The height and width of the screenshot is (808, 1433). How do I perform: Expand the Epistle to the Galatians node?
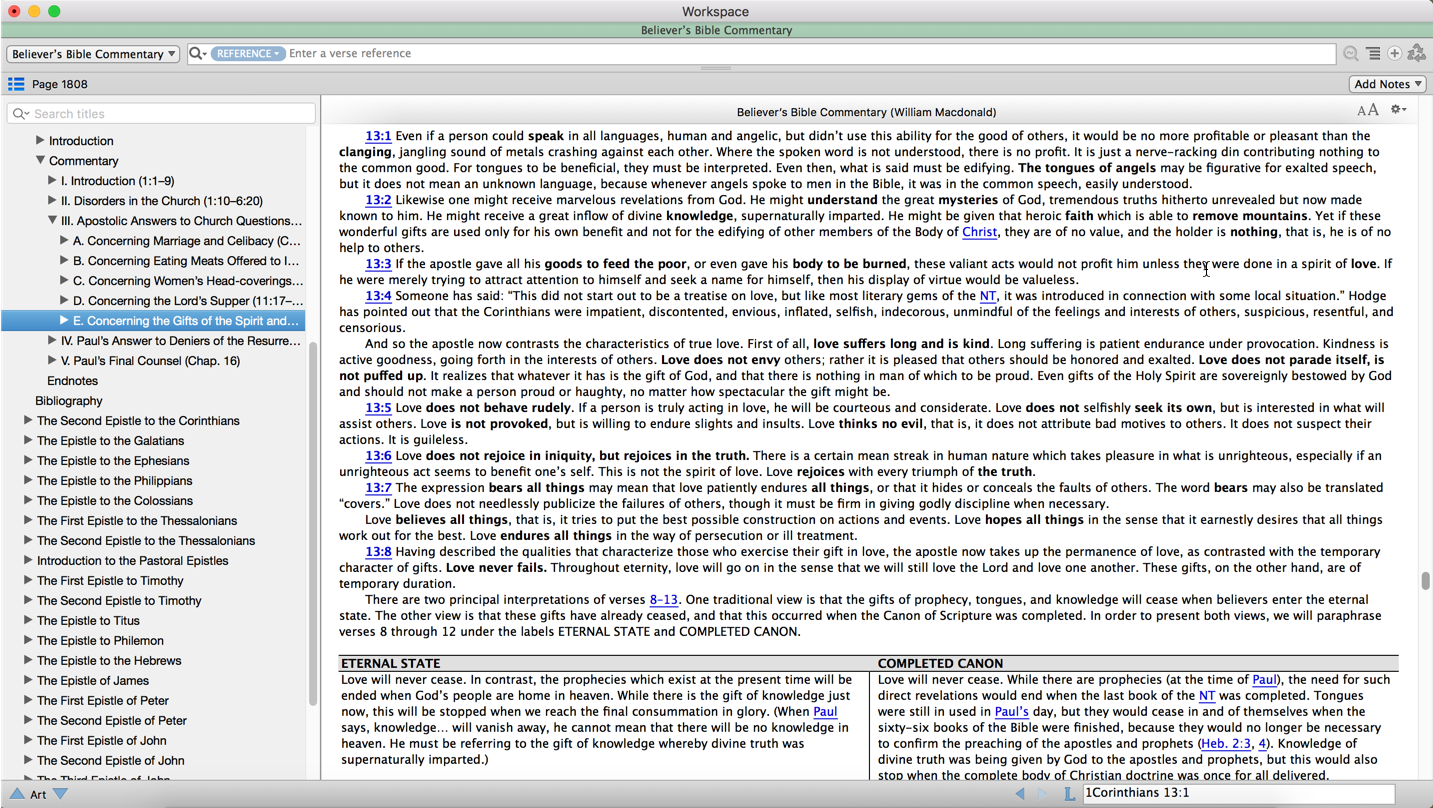pos(28,440)
